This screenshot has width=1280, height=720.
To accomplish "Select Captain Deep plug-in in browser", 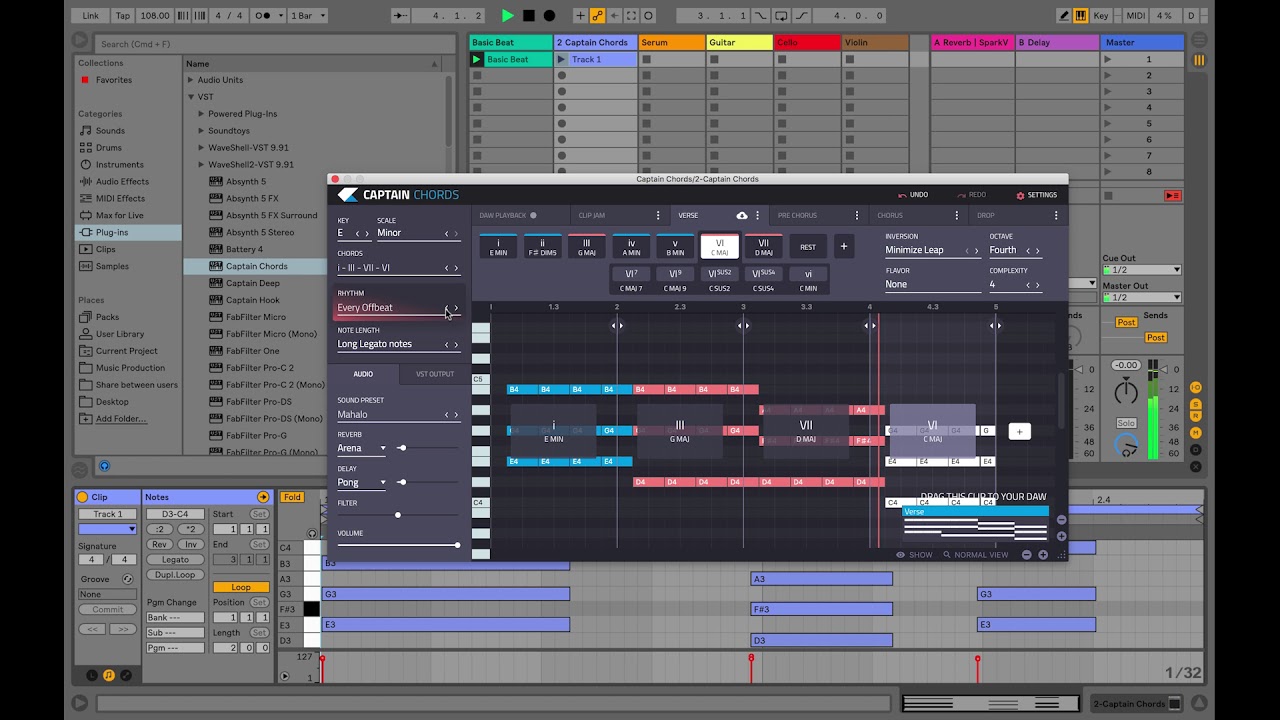I will (252, 283).
